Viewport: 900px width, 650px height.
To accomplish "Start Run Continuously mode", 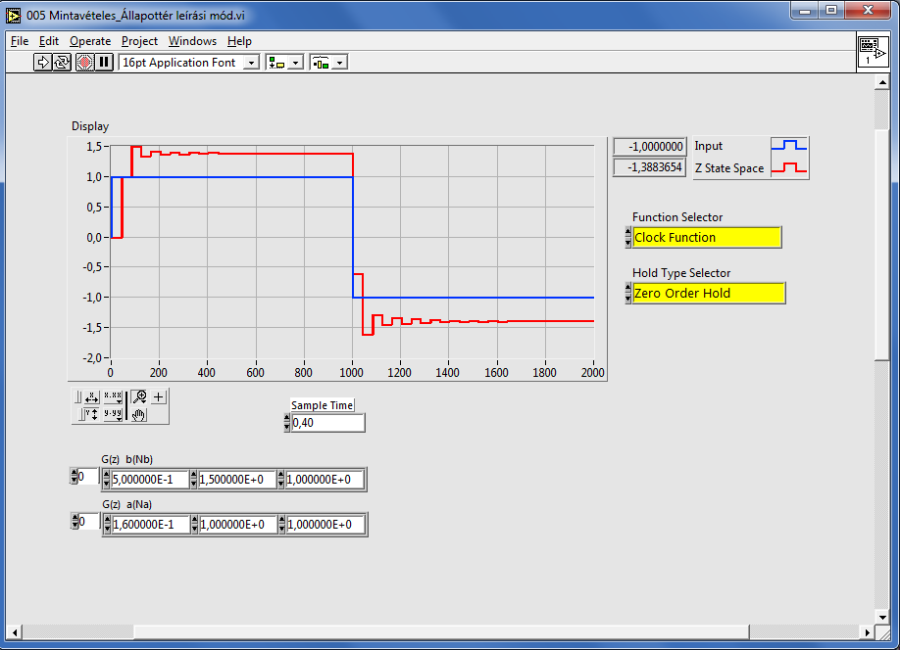I will 62,62.
